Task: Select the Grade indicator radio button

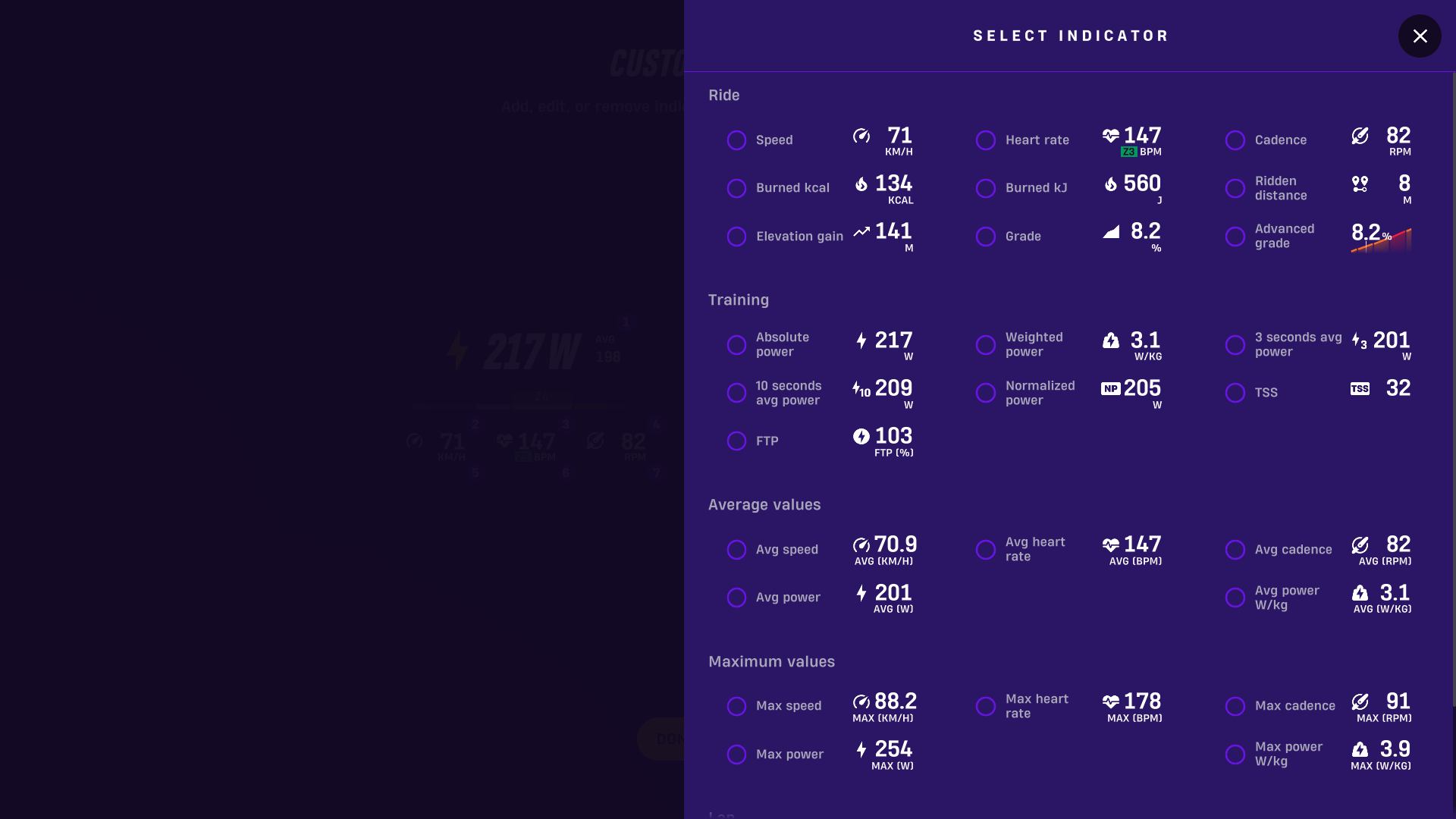Action: coord(986,237)
